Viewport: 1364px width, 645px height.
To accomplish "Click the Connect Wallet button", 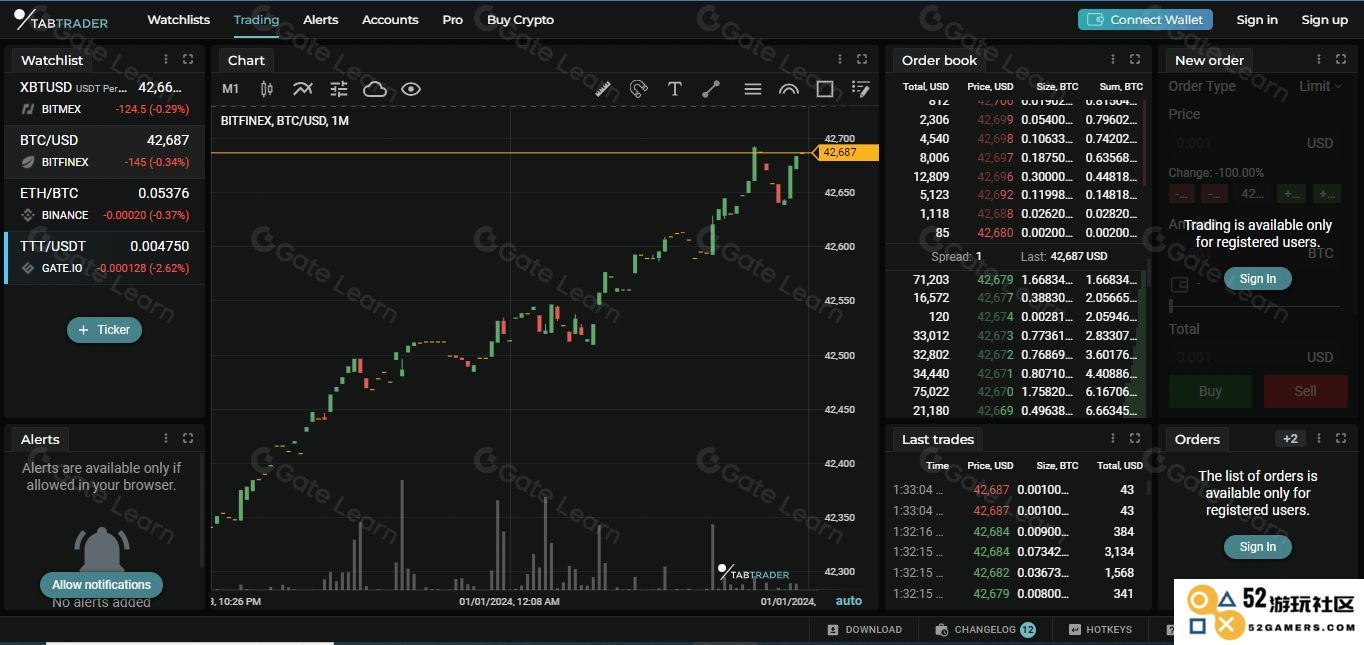I will coord(1146,20).
